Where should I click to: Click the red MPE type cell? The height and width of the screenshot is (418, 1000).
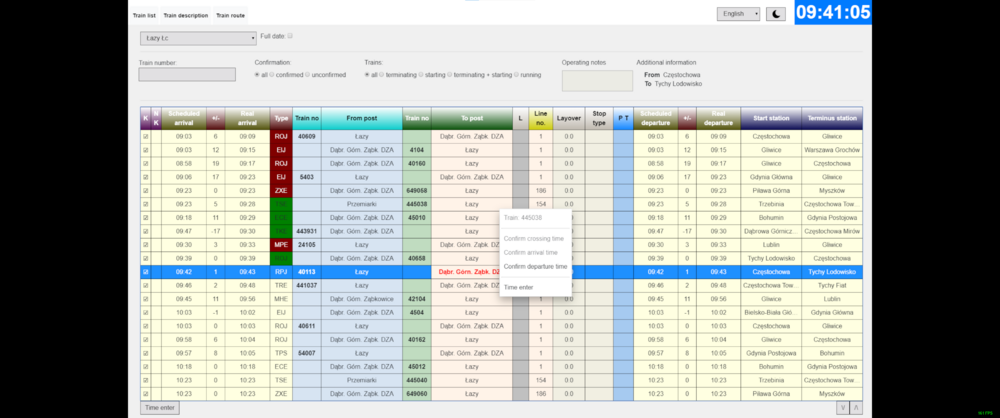coord(281,243)
